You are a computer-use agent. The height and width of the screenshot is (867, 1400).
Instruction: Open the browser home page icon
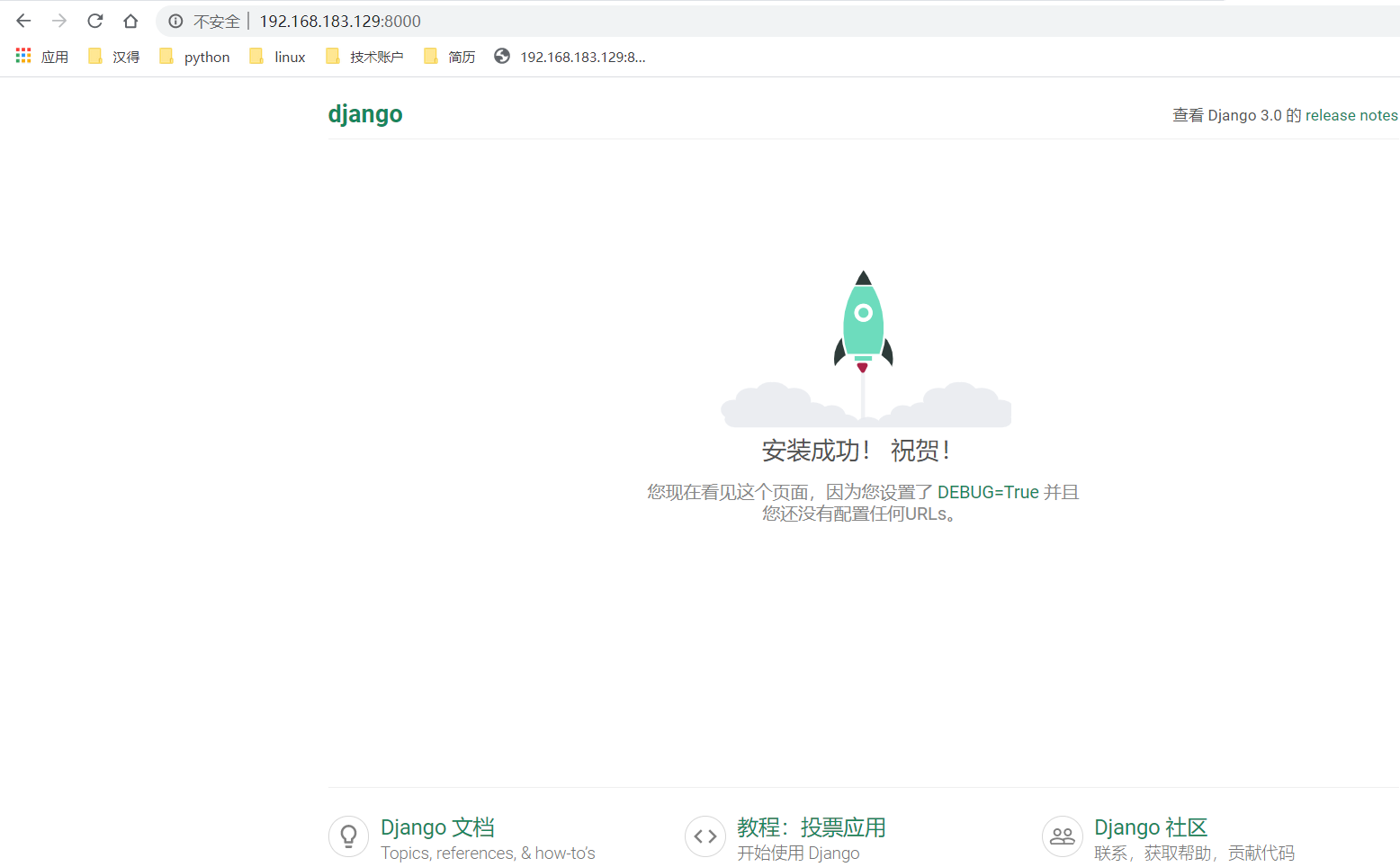[130, 21]
